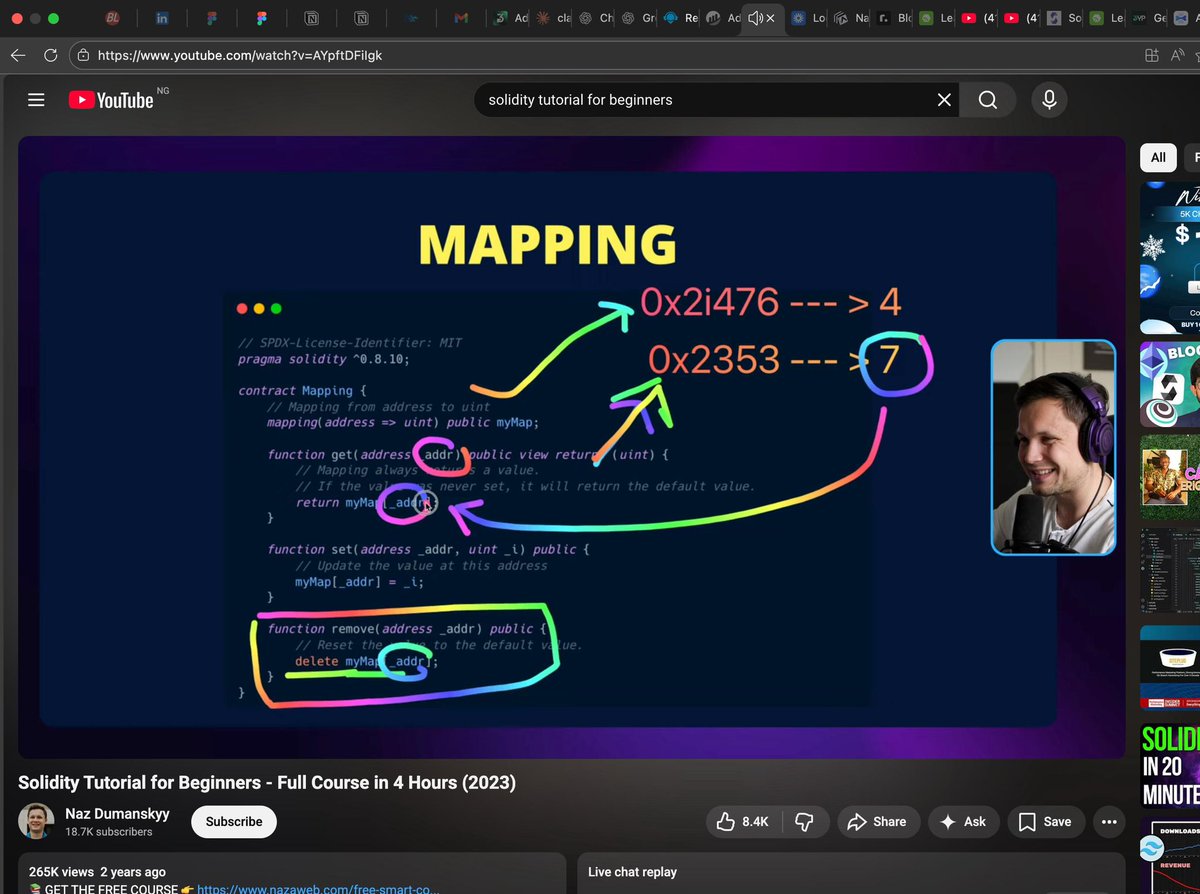Like the video (8.4K)

tap(743, 822)
